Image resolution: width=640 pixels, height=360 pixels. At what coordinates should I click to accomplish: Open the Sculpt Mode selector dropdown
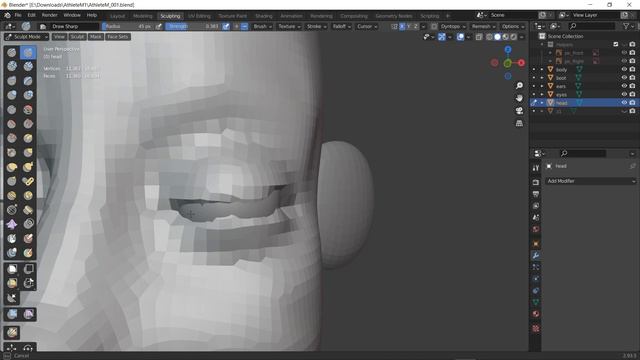[27, 37]
